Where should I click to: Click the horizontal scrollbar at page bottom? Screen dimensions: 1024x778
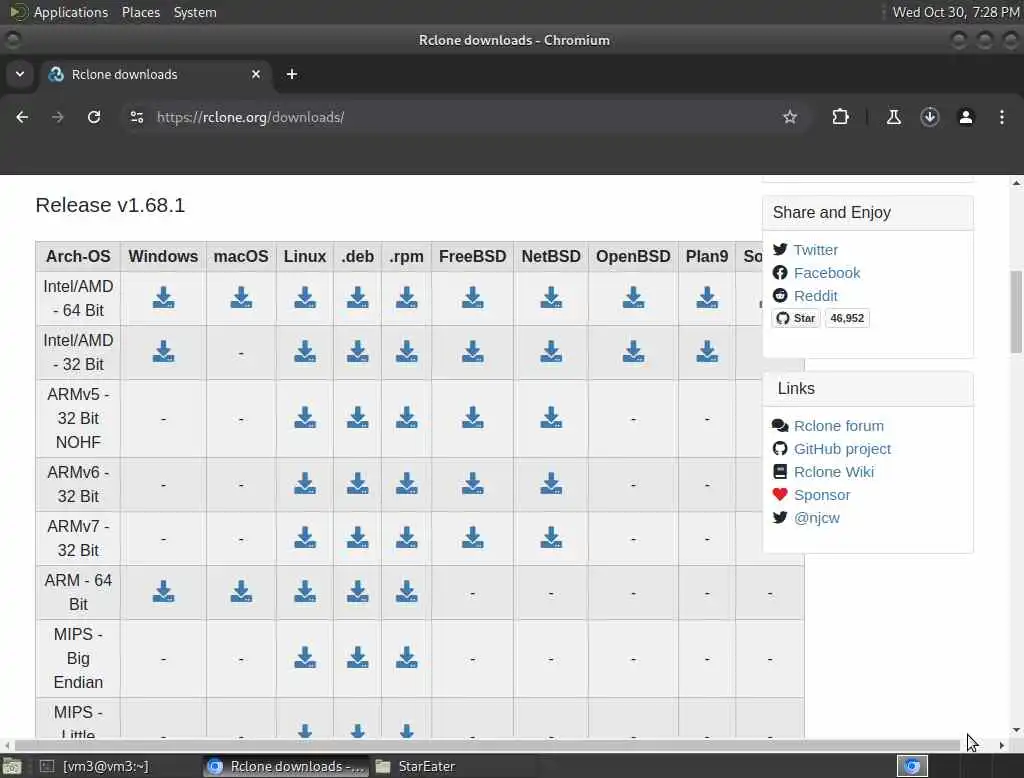(x=487, y=745)
